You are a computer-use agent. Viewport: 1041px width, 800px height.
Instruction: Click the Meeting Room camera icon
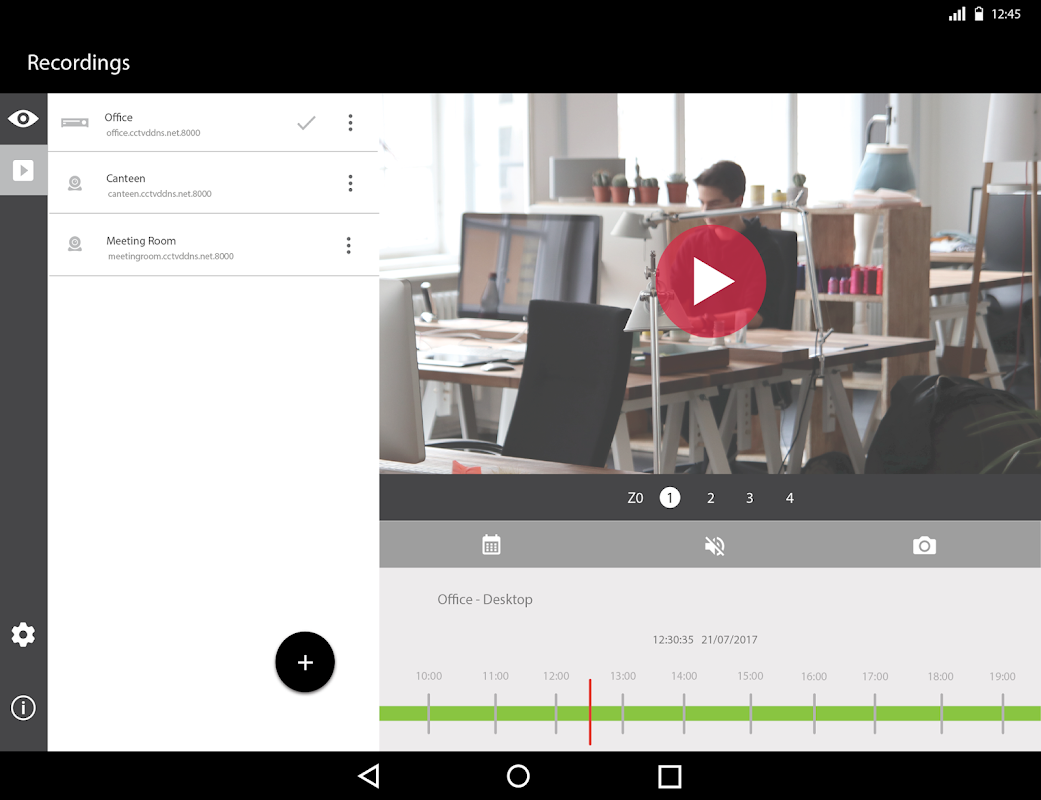[75, 244]
